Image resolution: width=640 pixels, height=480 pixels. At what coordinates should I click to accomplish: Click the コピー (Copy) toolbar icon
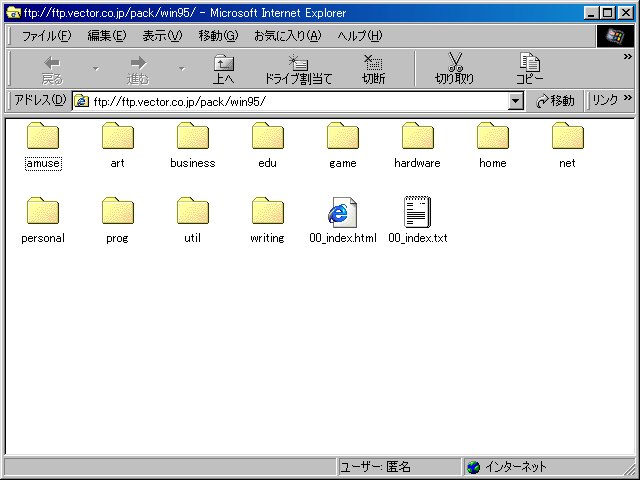click(529, 62)
